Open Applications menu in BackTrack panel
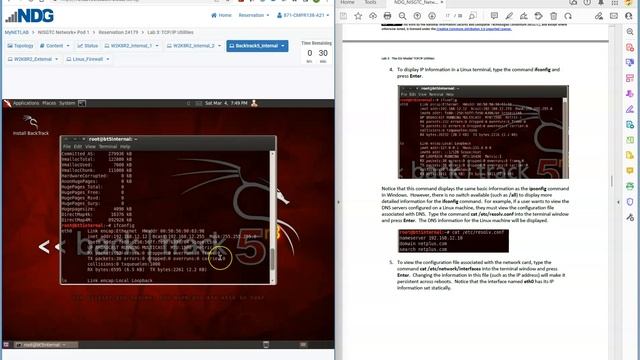This screenshot has width=640, height=360. point(26,103)
